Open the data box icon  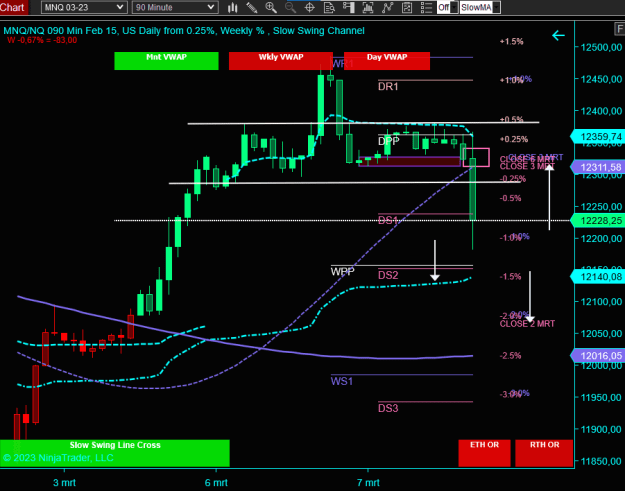point(329,7)
